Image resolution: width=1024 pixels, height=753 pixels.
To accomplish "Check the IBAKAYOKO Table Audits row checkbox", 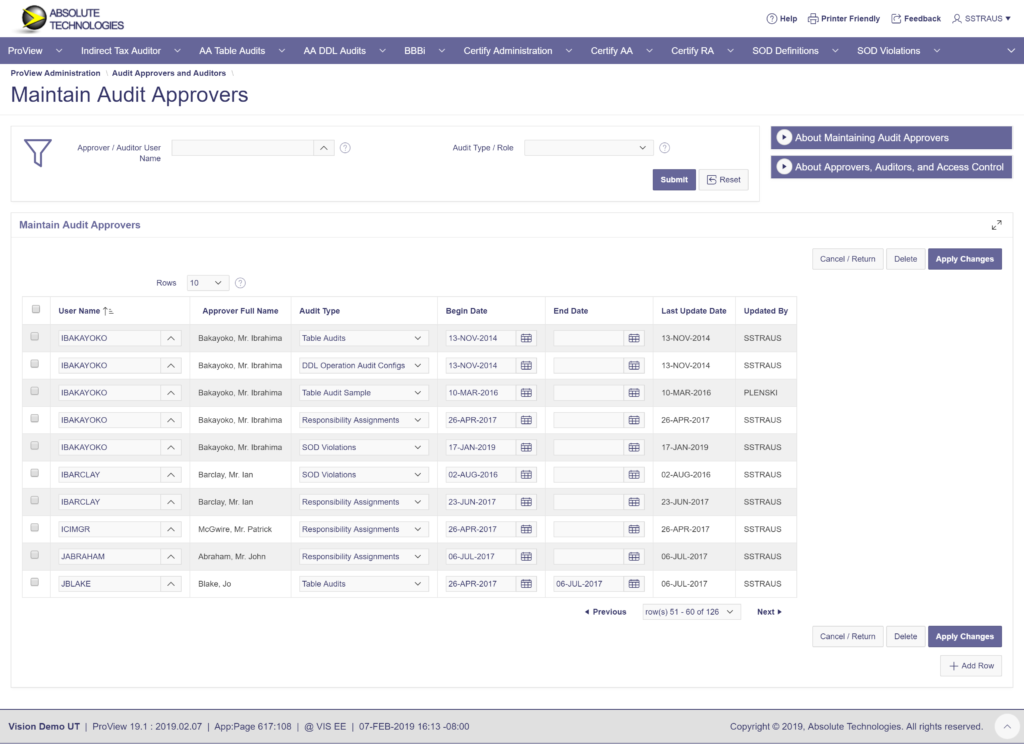I will pos(35,337).
